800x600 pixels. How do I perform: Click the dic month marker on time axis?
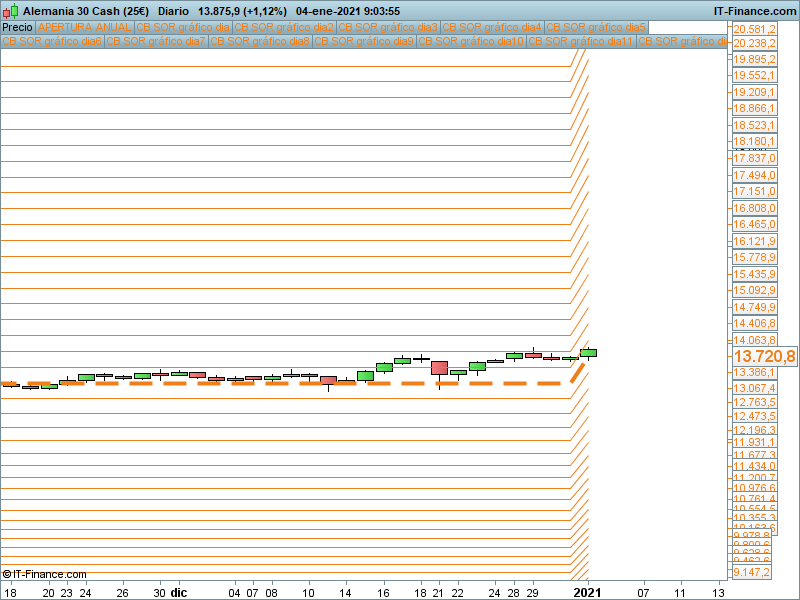click(x=178, y=592)
